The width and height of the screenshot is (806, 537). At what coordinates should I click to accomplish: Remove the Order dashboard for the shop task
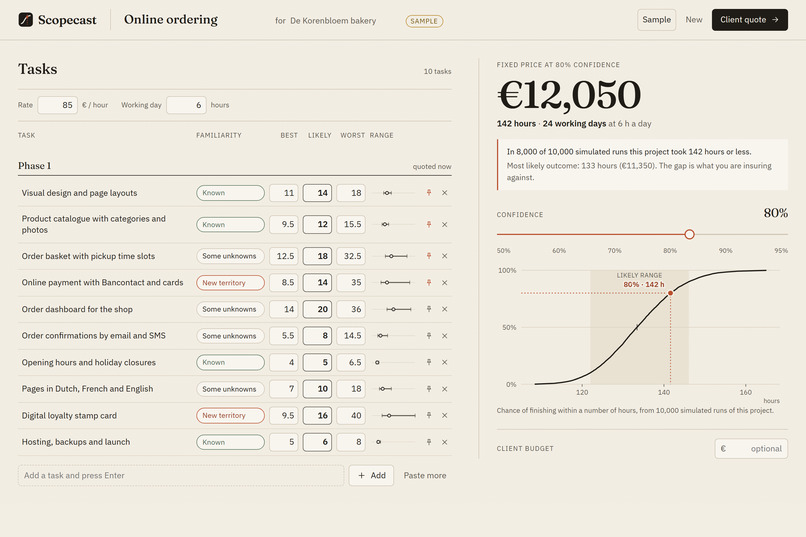(x=445, y=309)
